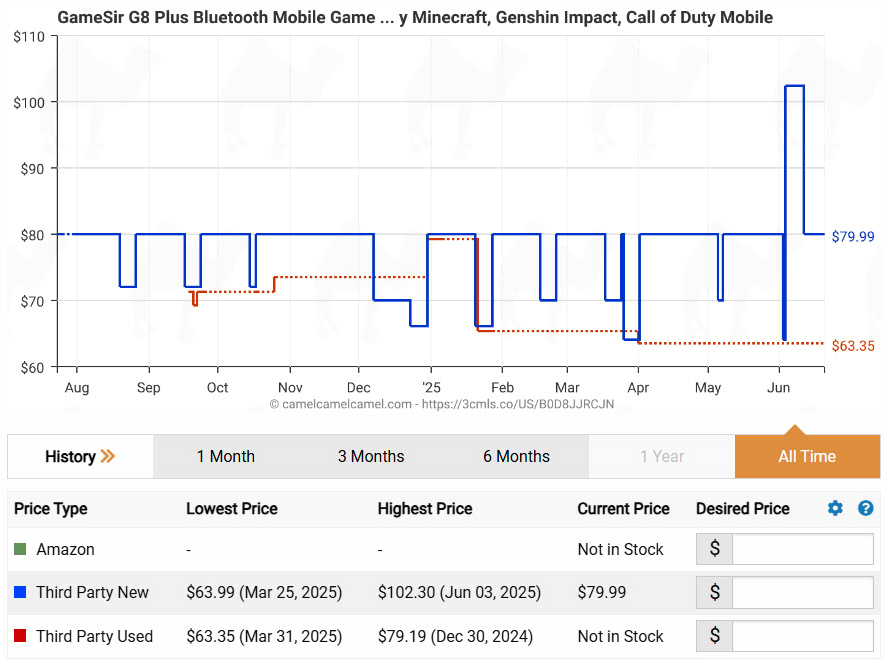Click the Amazon desired price field
886x660 pixels.
click(x=802, y=549)
